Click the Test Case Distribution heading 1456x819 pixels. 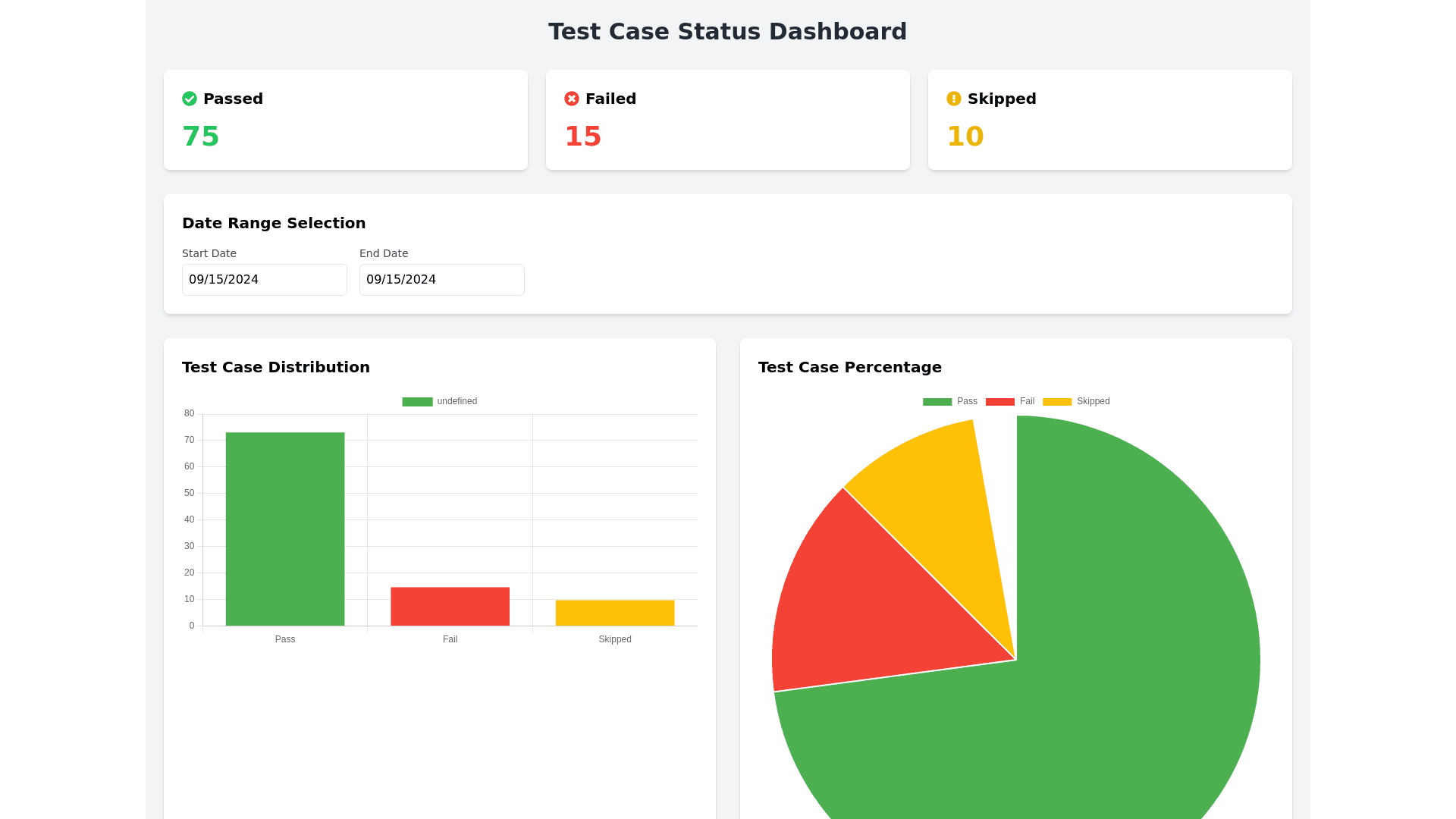tap(276, 367)
